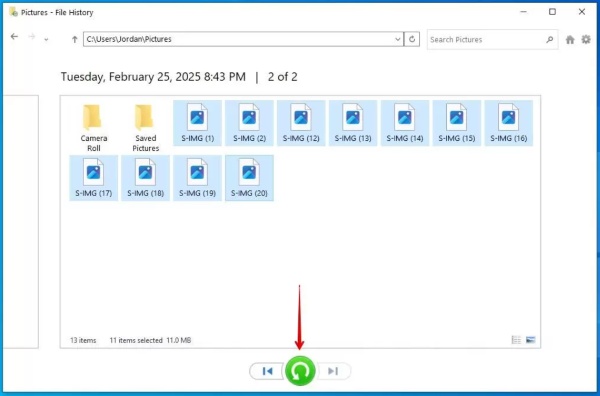Minimize the File History window

pyautogui.click(x=523, y=12)
